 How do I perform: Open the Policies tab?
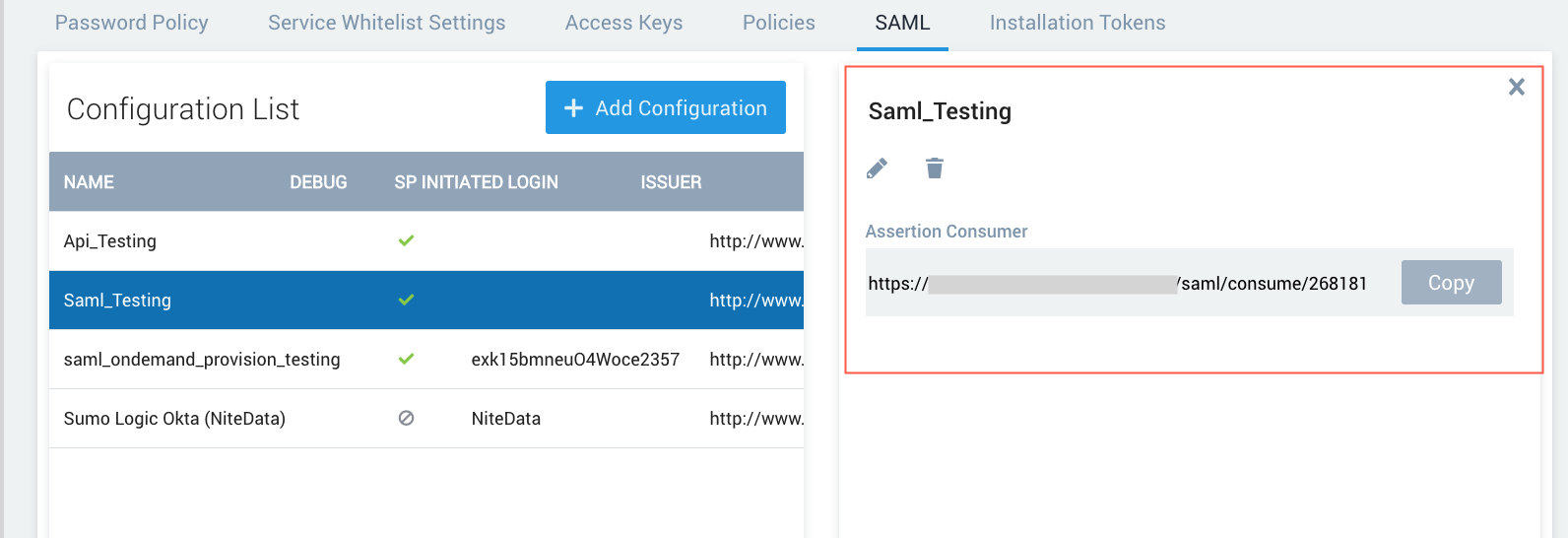(x=779, y=23)
